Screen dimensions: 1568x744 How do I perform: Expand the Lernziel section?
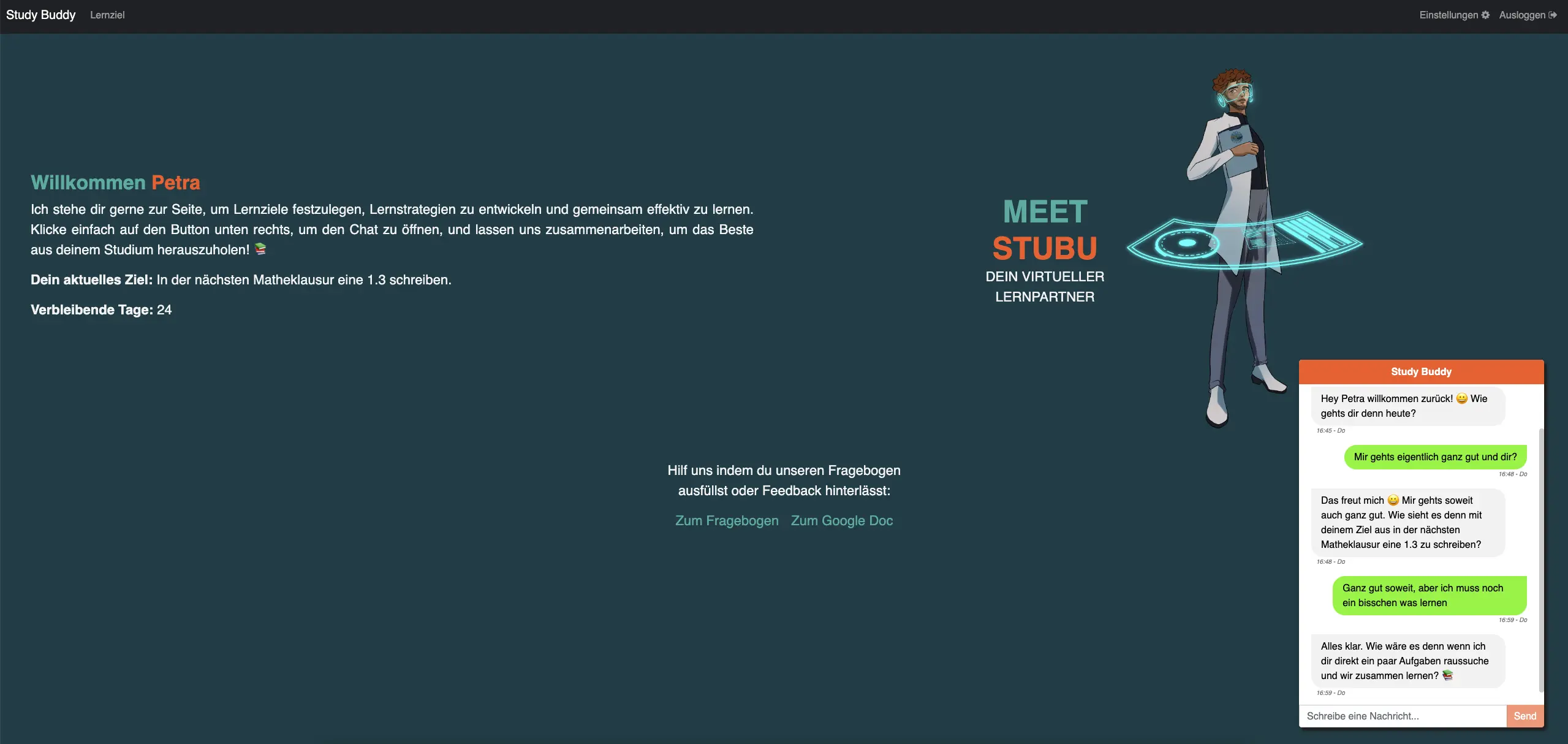coord(107,15)
